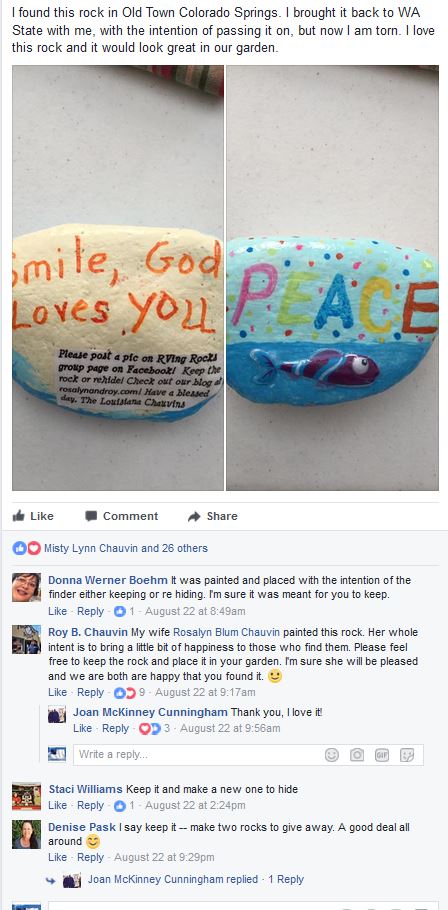Open Misty Lynn Chauvin and 26 others list
The image size is (448, 910).
[125, 548]
